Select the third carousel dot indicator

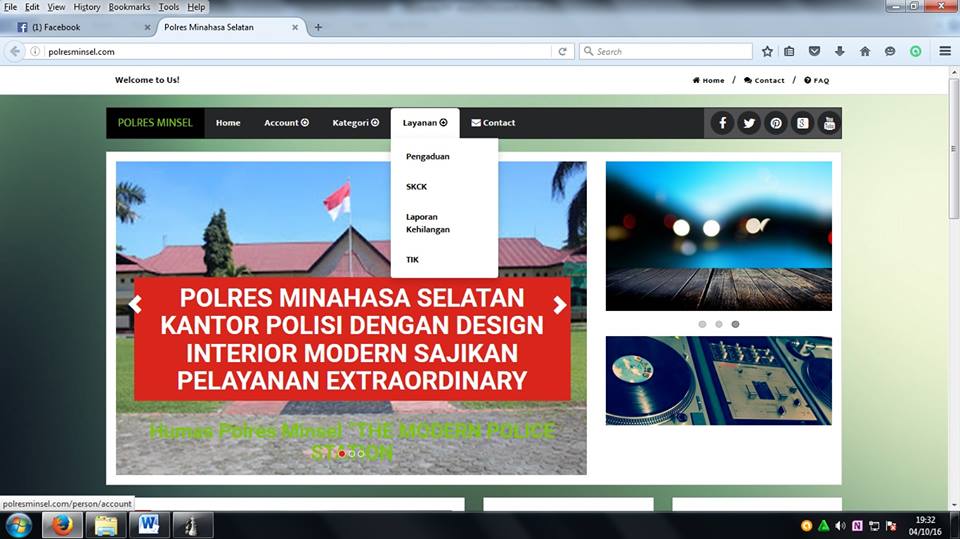(x=735, y=324)
